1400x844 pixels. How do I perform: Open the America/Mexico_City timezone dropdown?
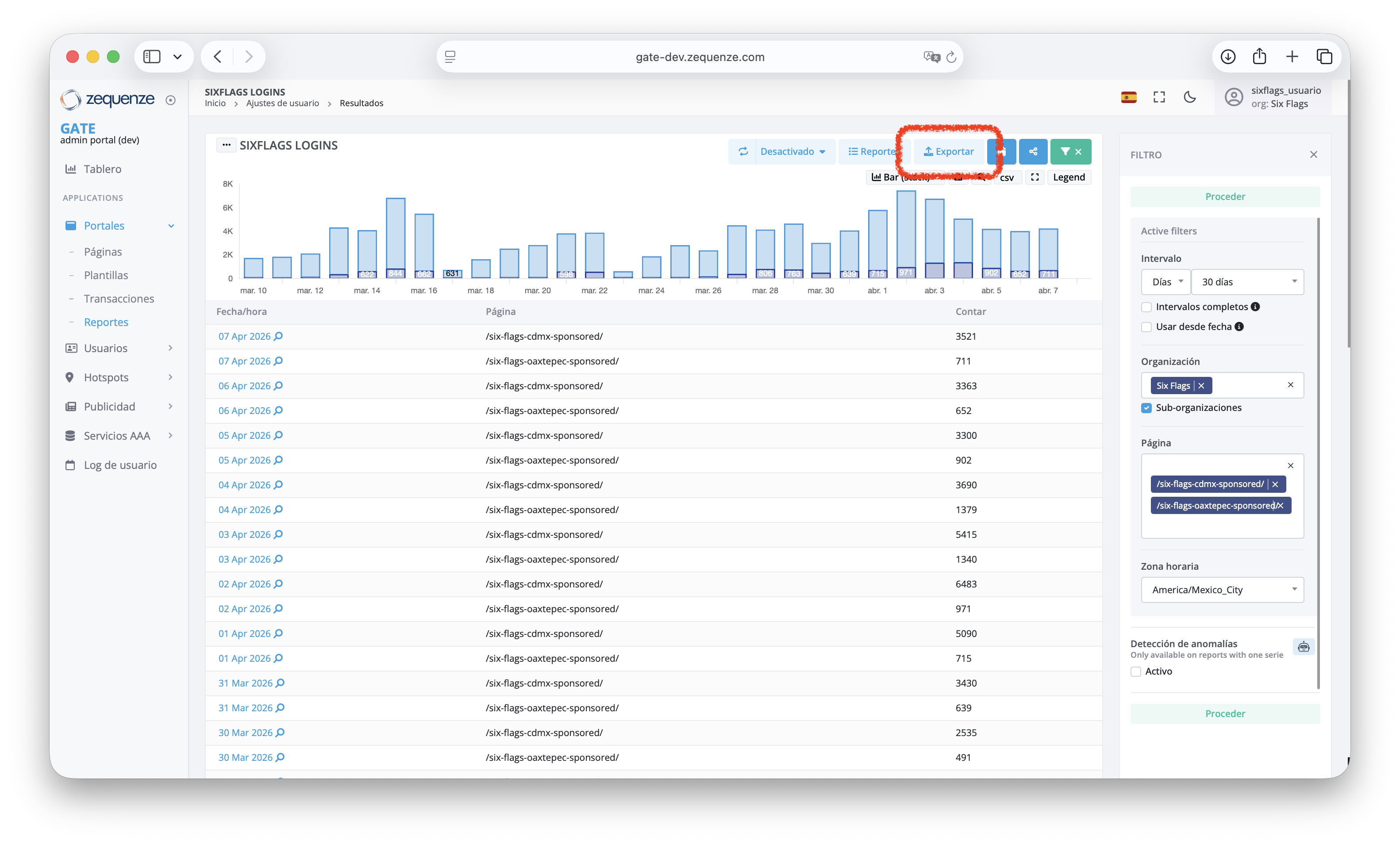point(1222,590)
